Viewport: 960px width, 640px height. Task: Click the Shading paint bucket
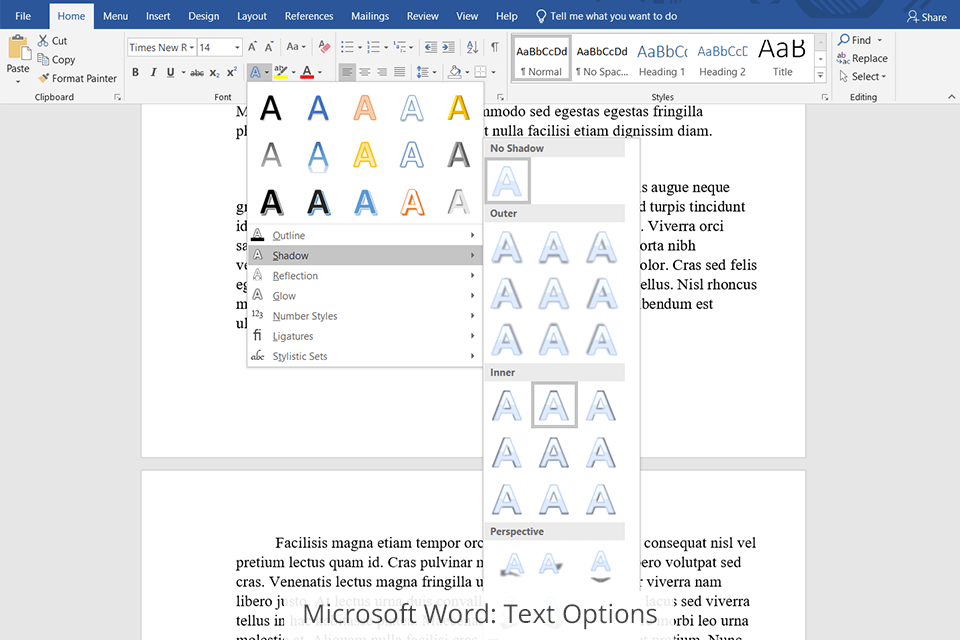454,72
